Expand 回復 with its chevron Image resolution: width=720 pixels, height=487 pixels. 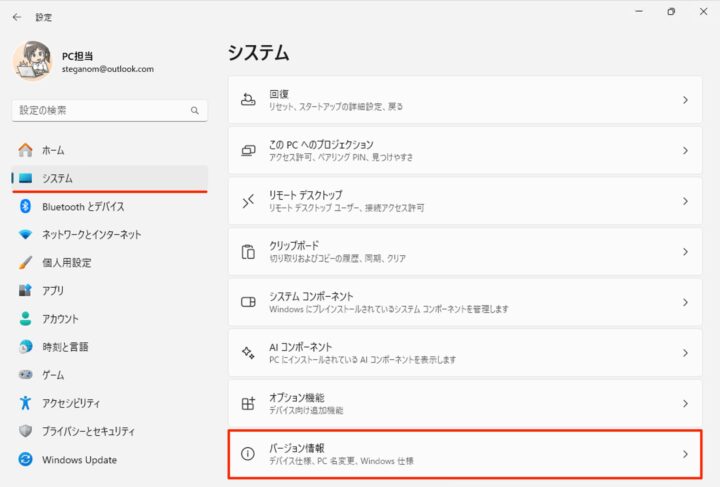point(685,100)
